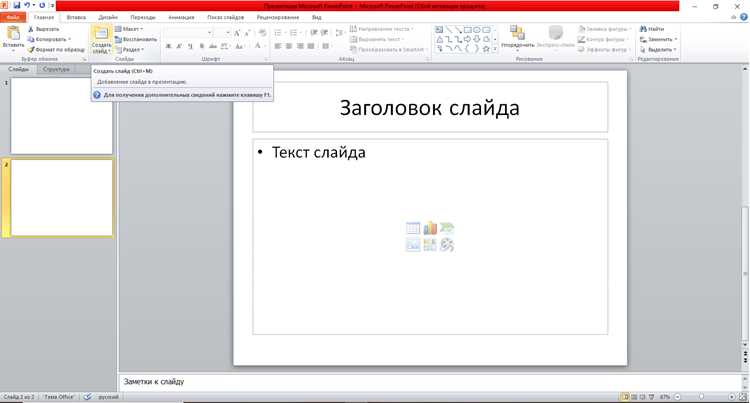Screen dimensions: 750x403
Task: Toggle bold formatting
Action: pyautogui.click(x=168, y=46)
